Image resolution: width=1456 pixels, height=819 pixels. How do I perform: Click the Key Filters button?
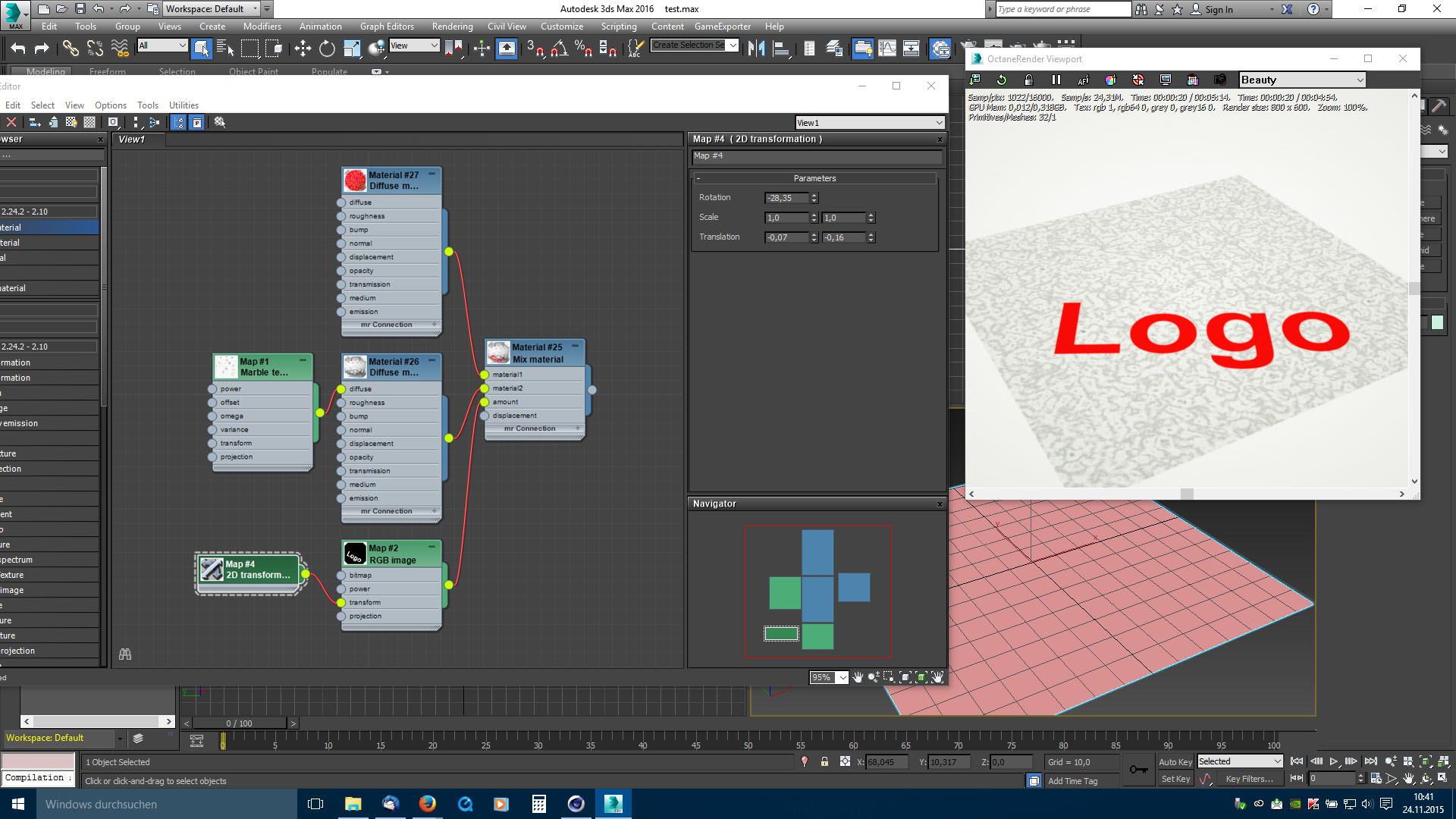click(1248, 779)
